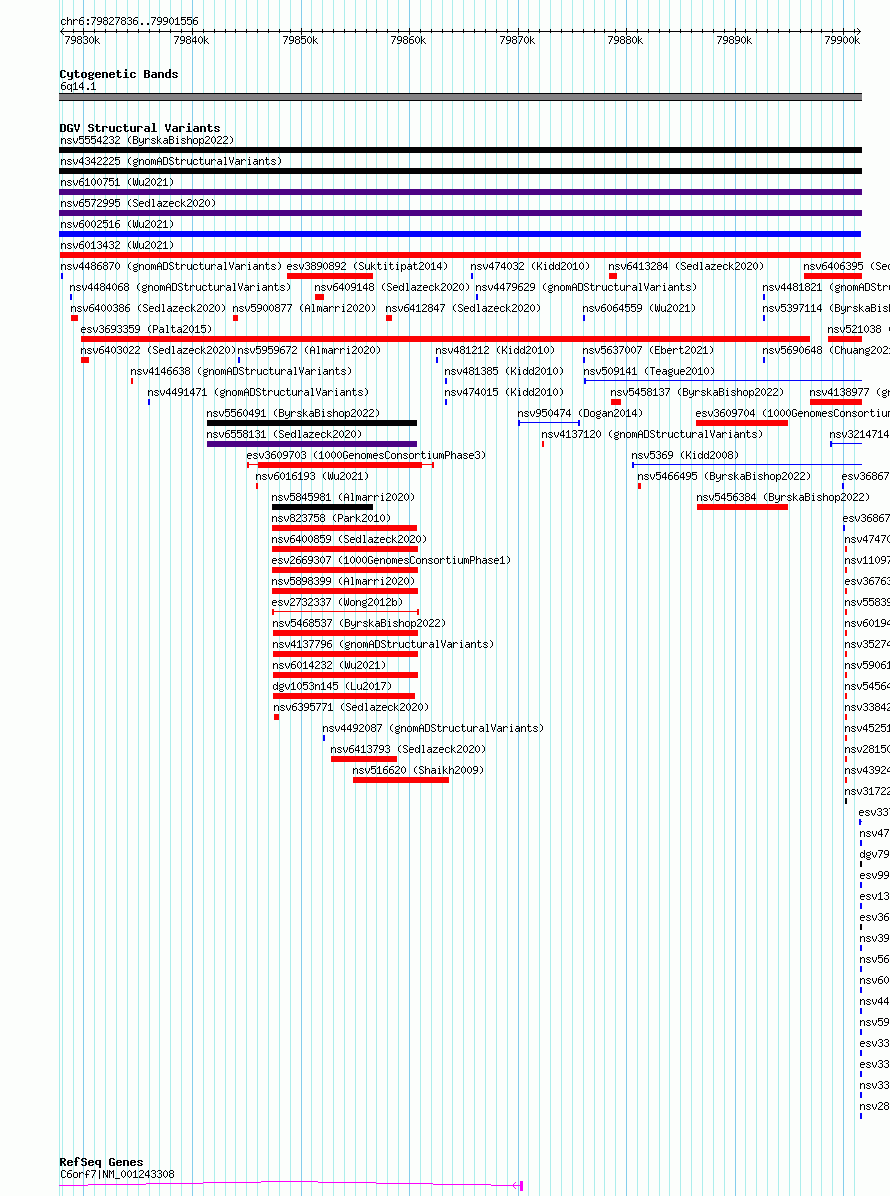Click the black bar under nsv5560491 (ByrskaBishop2022)
Screen dimensions: 890x1196
(312, 423)
